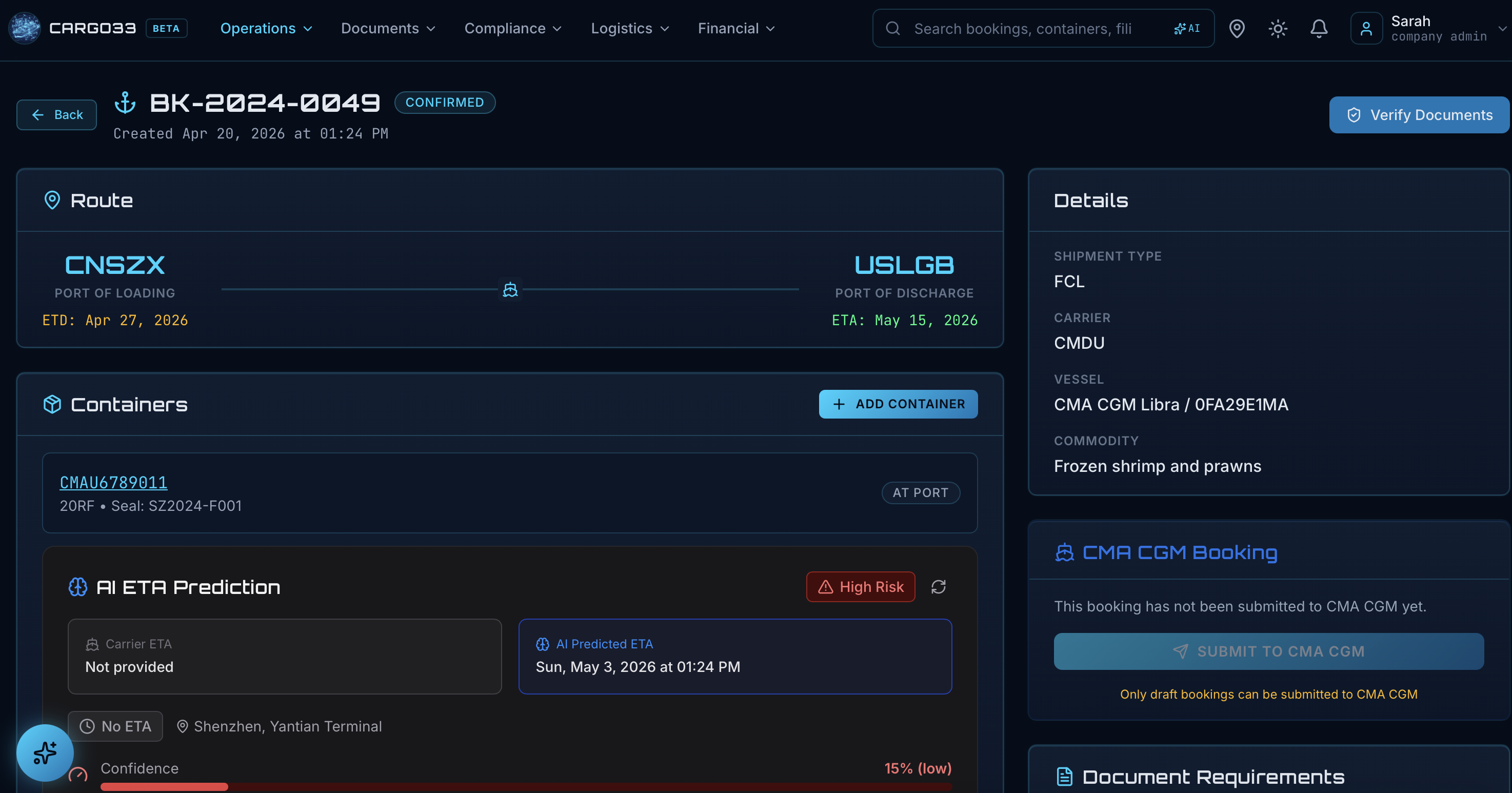
Task: Open the Compliance menu
Action: (512, 28)
